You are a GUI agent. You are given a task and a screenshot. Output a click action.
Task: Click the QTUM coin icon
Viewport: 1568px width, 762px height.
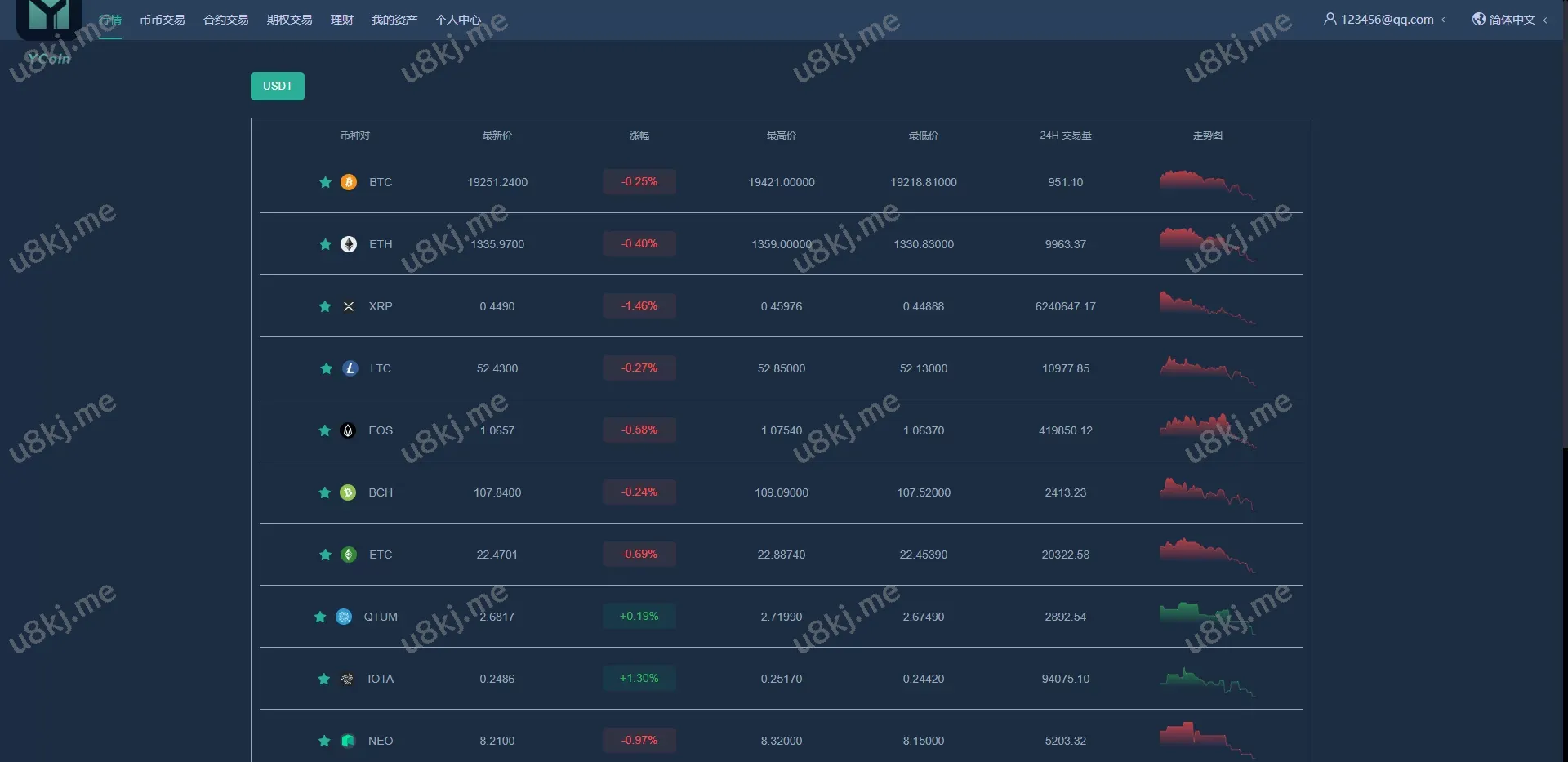pyautogui.click(x=344, y=617)
